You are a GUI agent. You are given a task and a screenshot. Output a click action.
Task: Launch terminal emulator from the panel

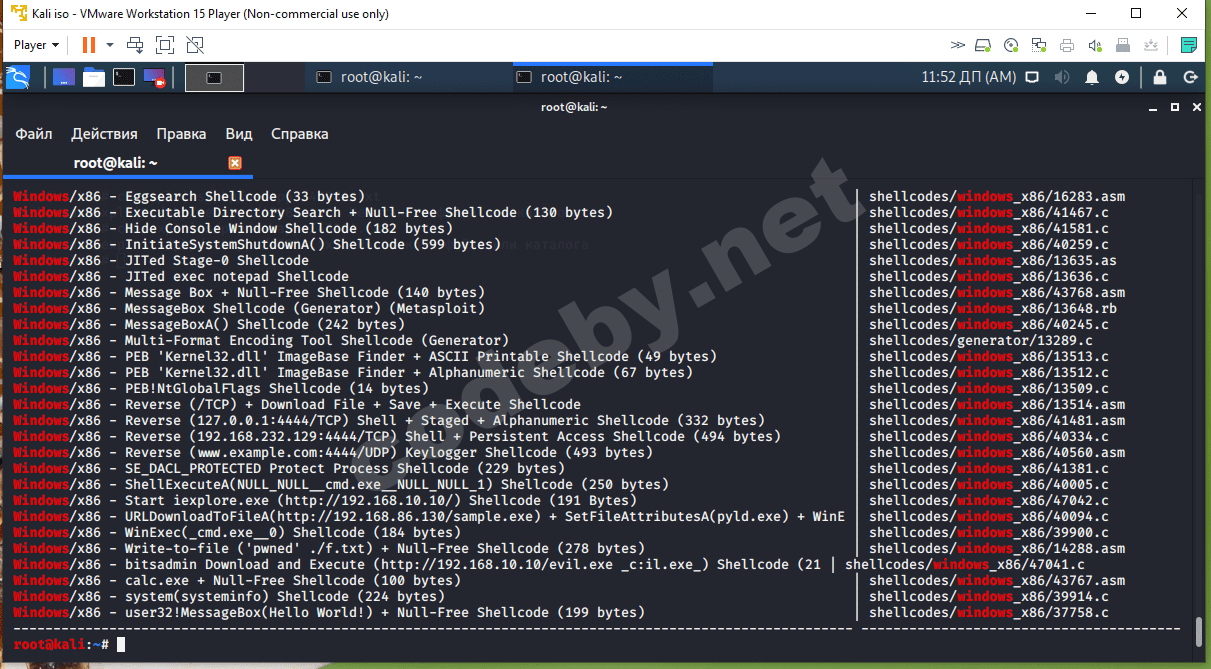point(124,77)
